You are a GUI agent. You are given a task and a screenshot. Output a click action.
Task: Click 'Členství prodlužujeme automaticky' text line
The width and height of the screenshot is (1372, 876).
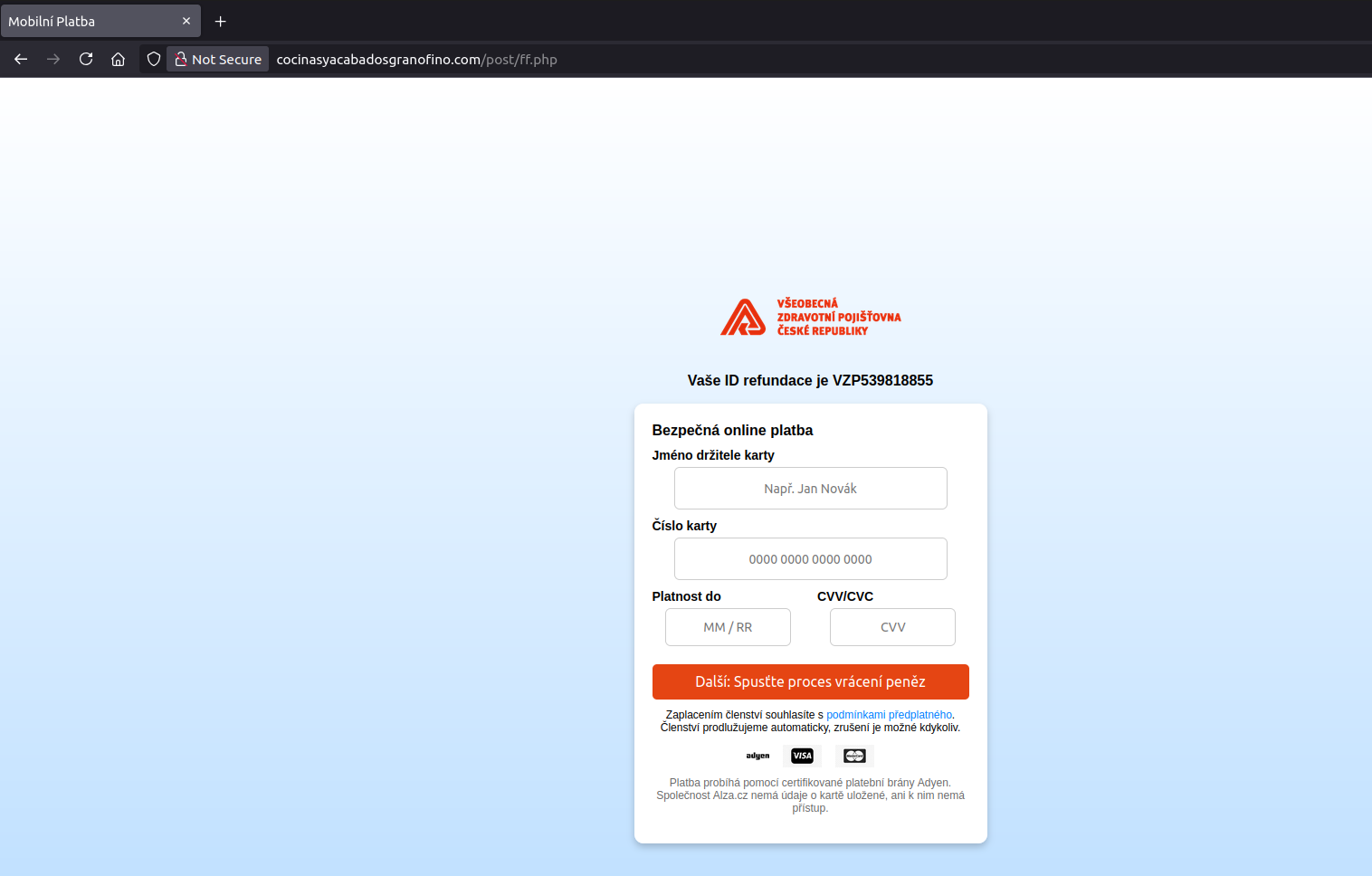pyautogui.click(x=810, y=728)
